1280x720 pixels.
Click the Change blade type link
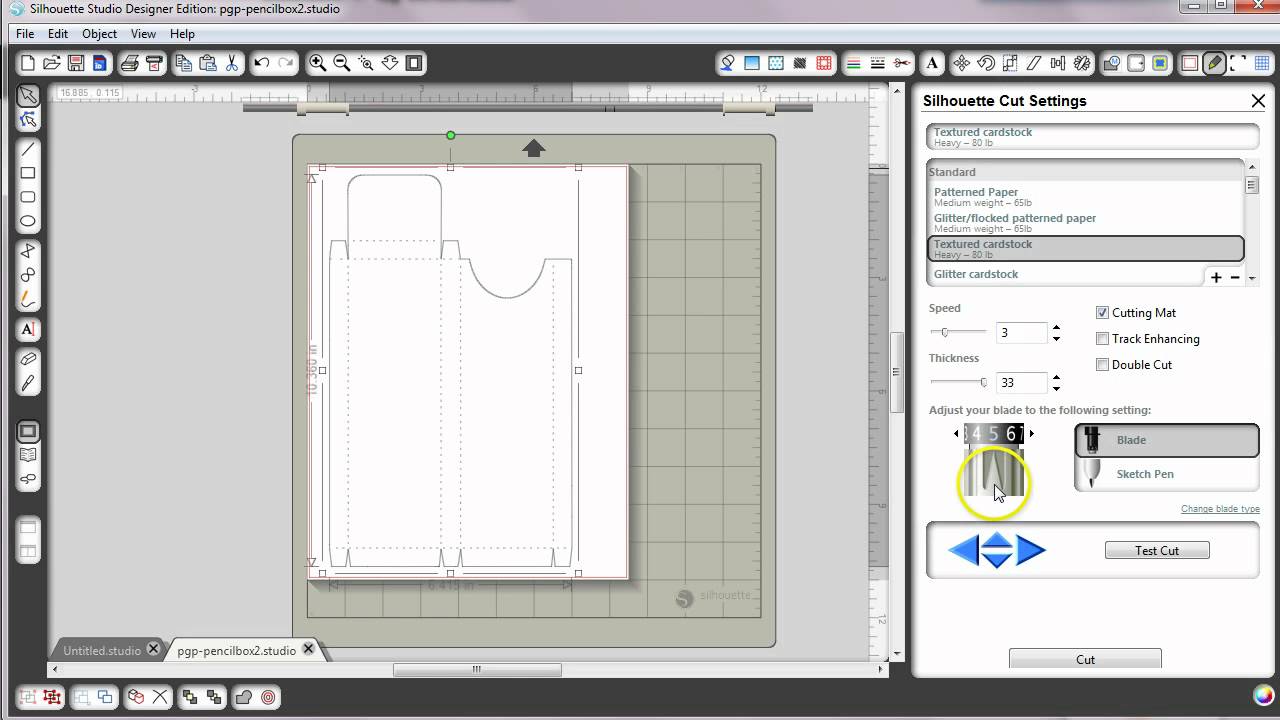1220,509
